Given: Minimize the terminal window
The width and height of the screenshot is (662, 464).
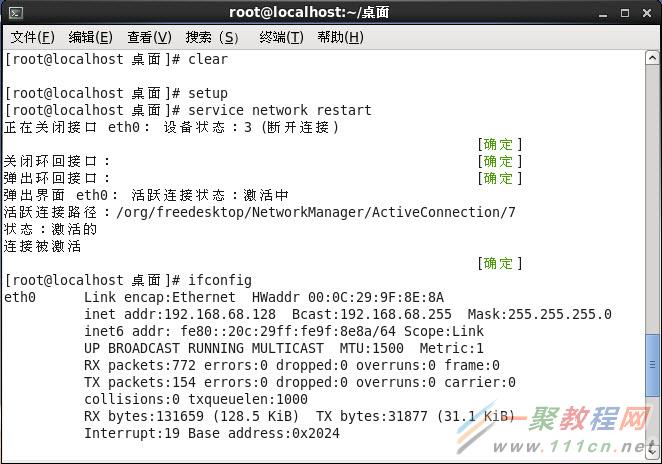Looking at the screenshot, I should (x=603, y=14).
